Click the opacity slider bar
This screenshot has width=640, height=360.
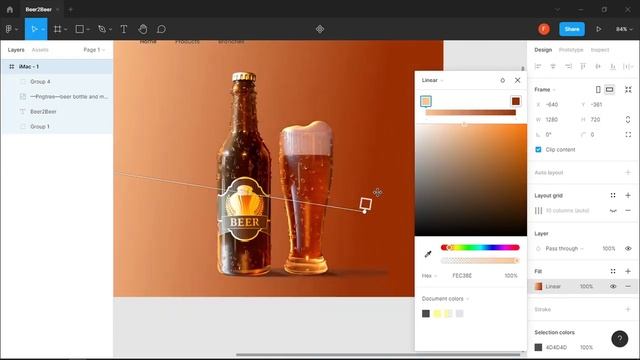click(480, 261)
